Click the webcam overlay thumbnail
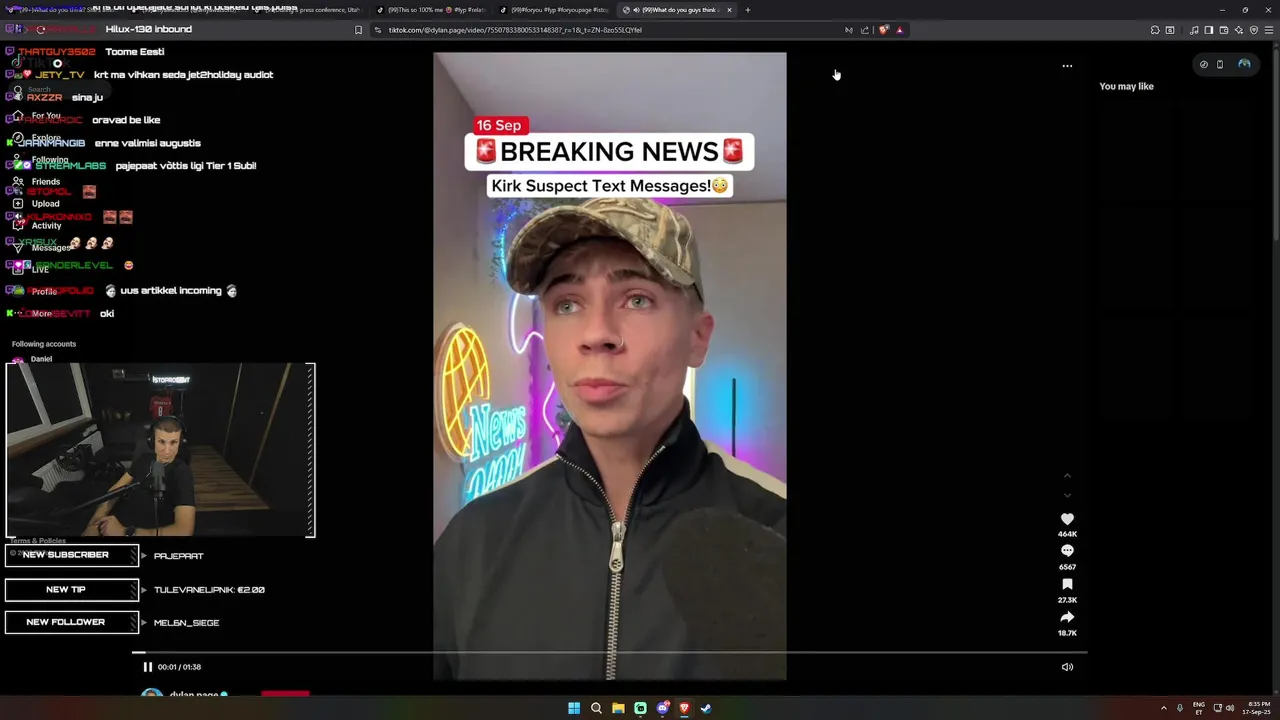This screenshot has width=1280, height=720. (160, 450)
